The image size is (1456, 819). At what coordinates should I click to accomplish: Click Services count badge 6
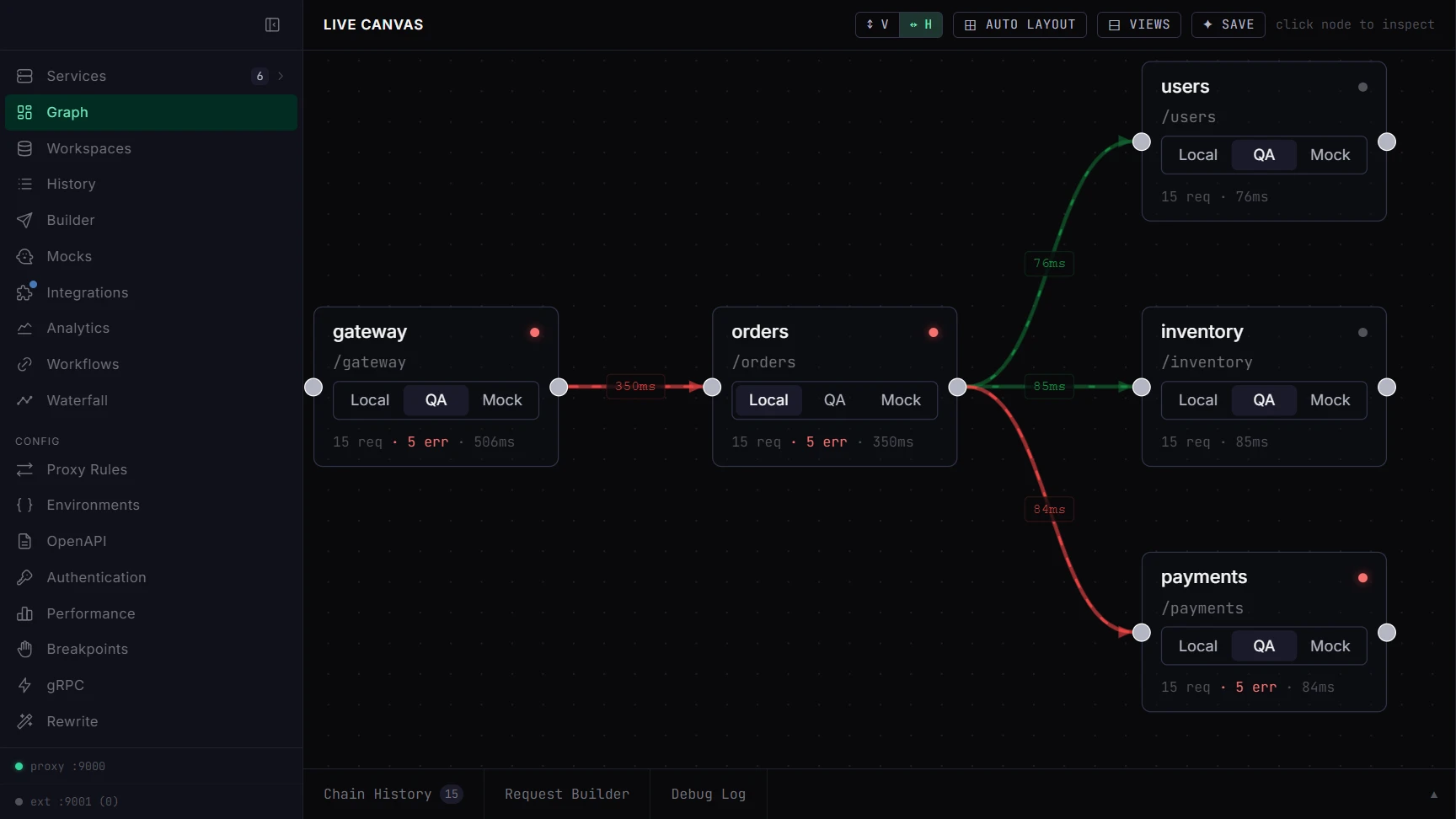click(260, 76)
